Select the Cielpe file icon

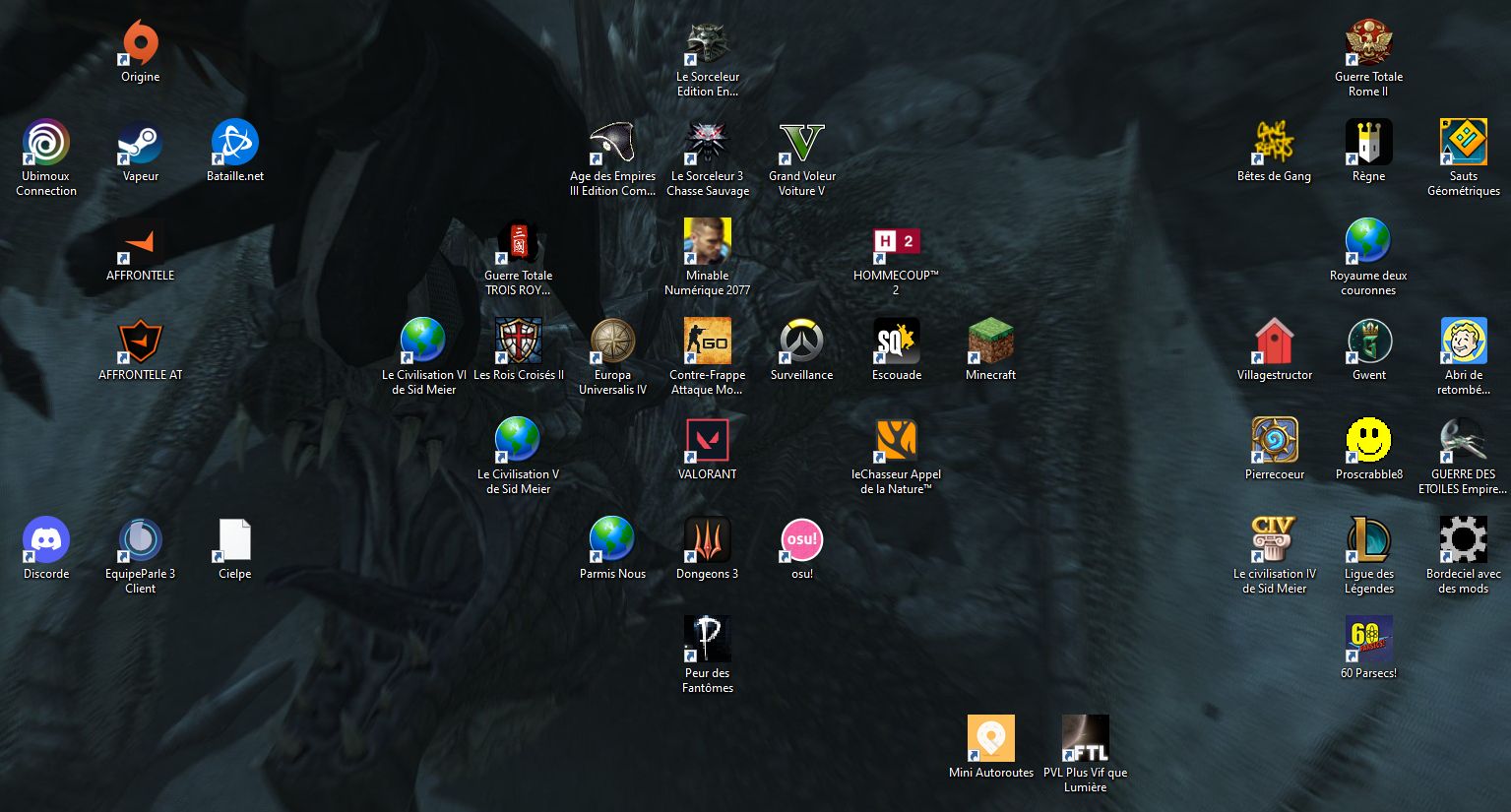pos(235,540)
